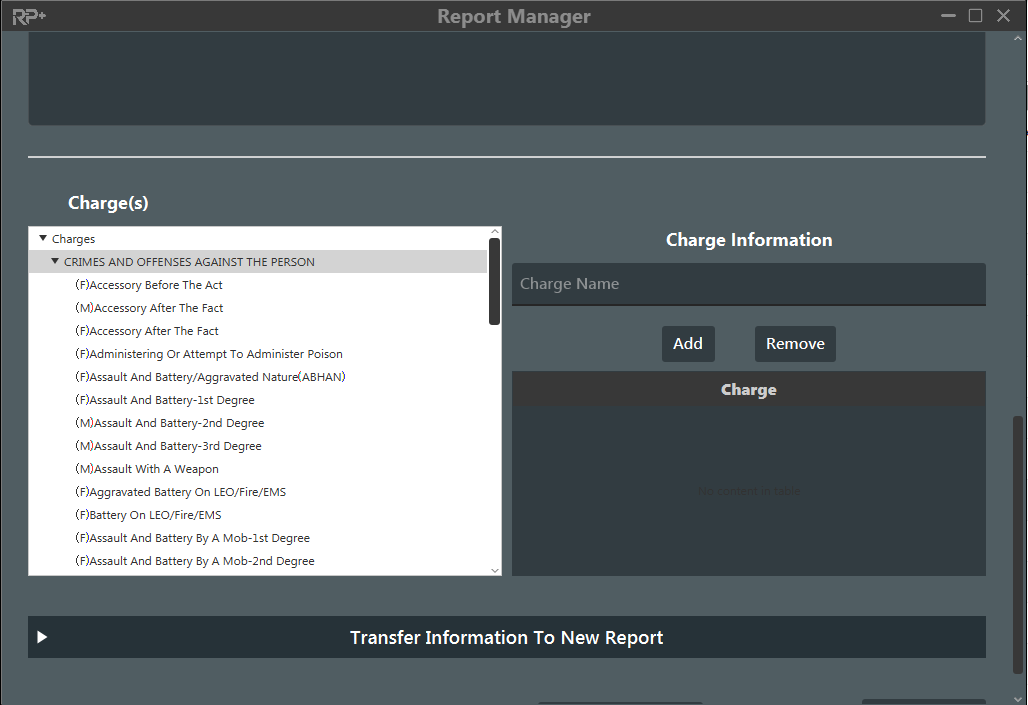Select (M)Assault And Battery-3rd Degree
1028x705 pixels.
coord(168,446)
